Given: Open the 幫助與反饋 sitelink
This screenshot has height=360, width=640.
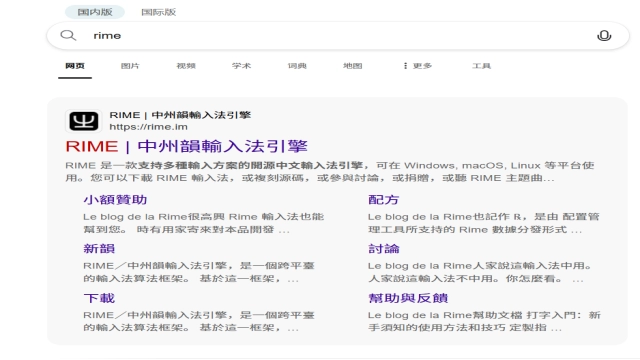Looking at the screenshot, I should [408, 298].
